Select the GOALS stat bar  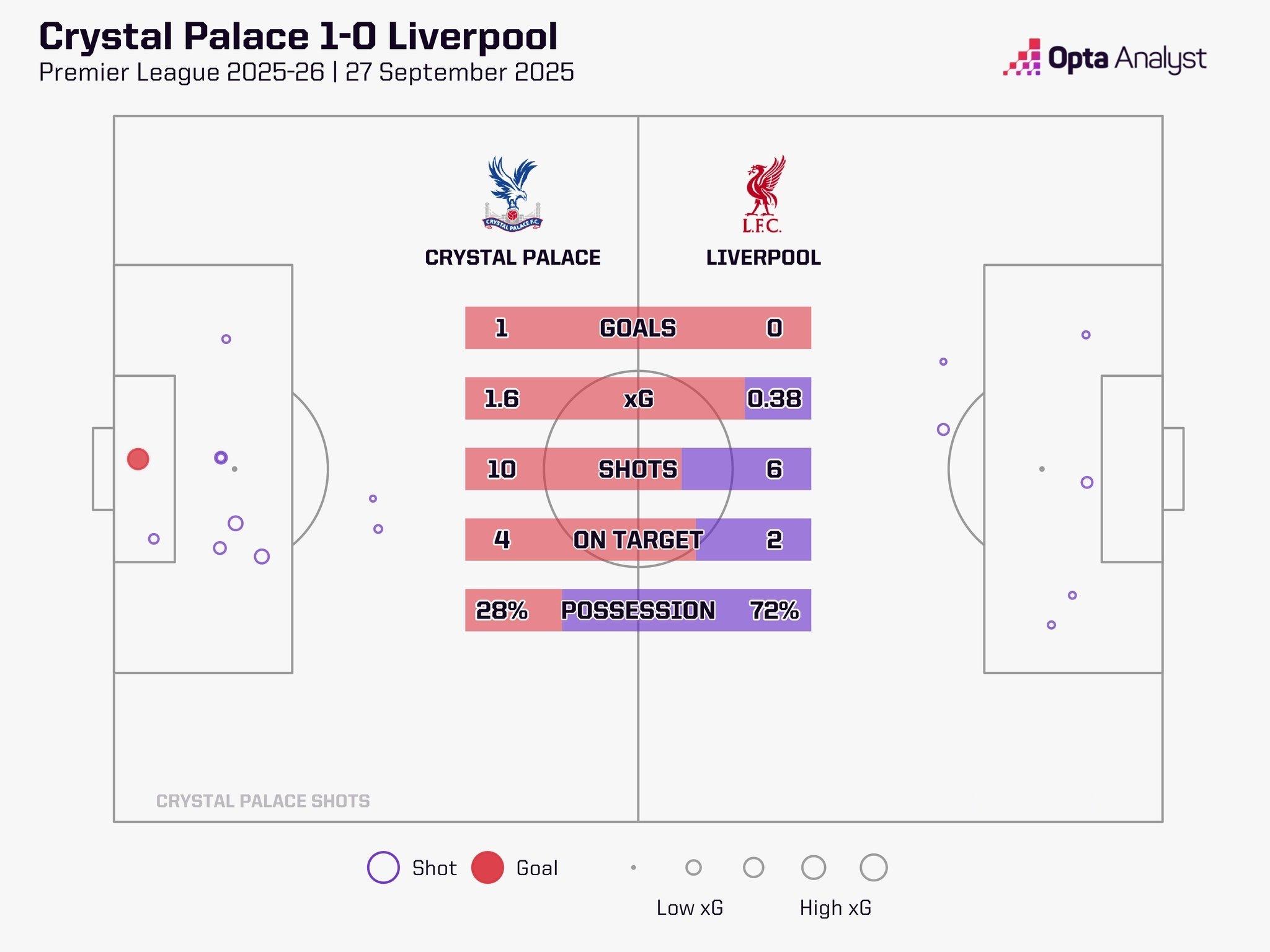[x=638, y=328]
